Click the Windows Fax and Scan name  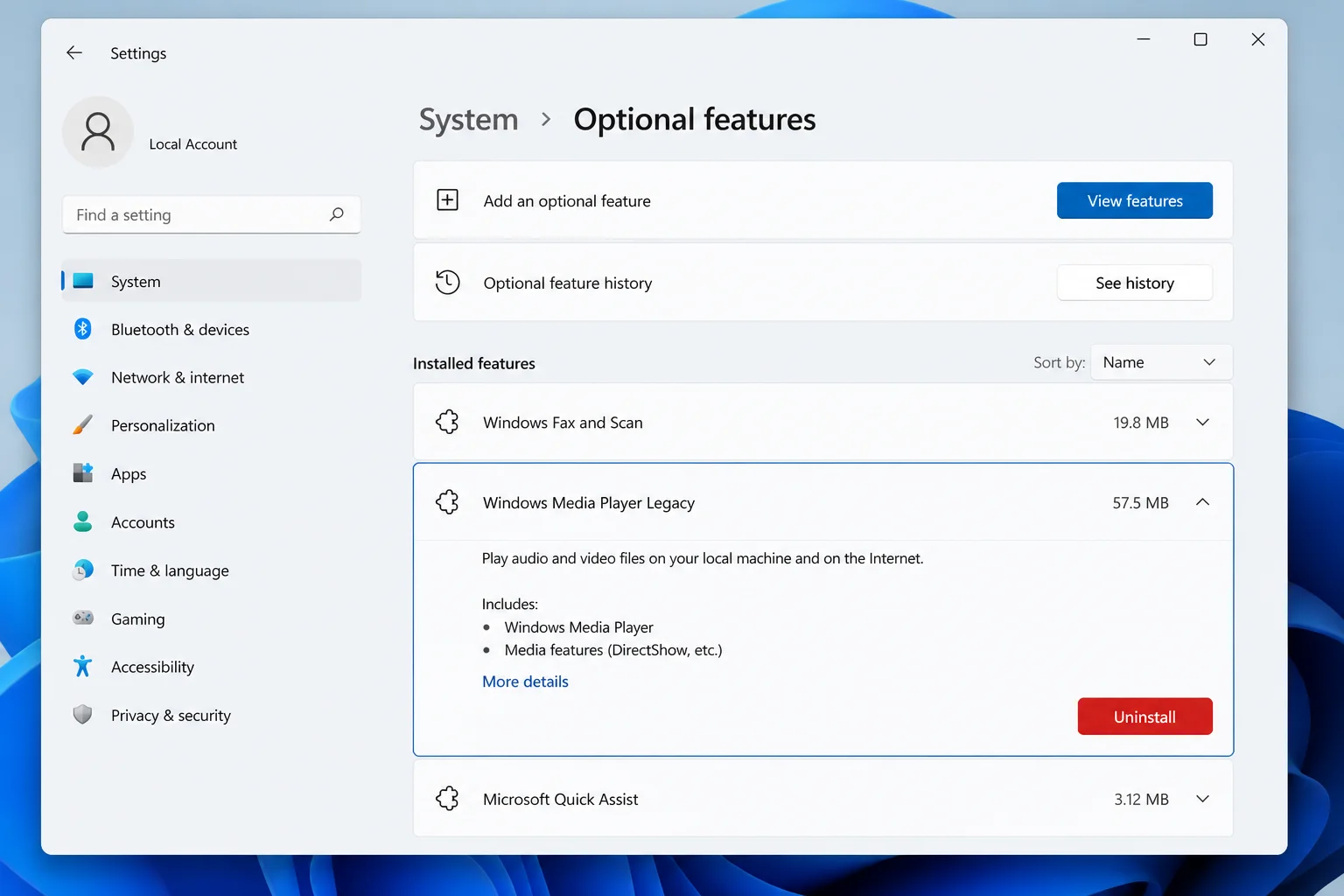(563, 423)
